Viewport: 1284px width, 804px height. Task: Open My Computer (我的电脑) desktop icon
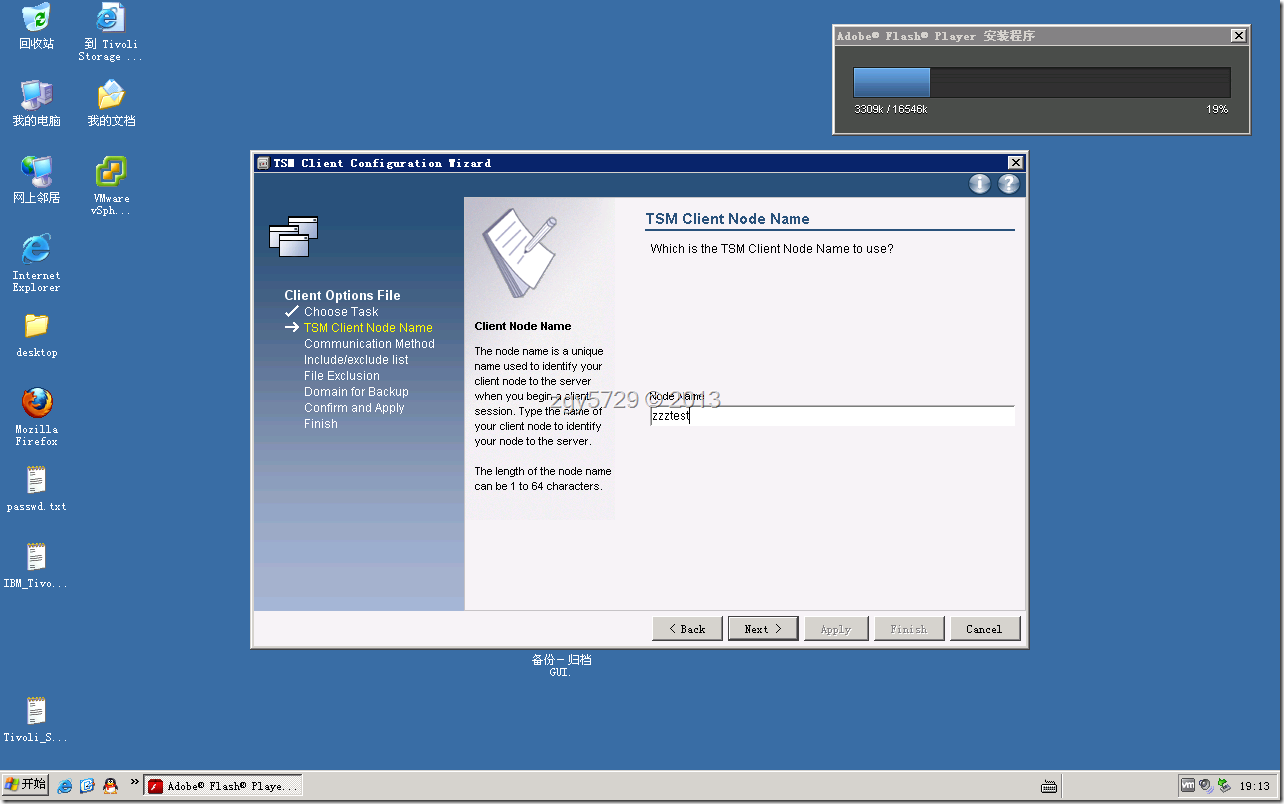coord(36,103)
